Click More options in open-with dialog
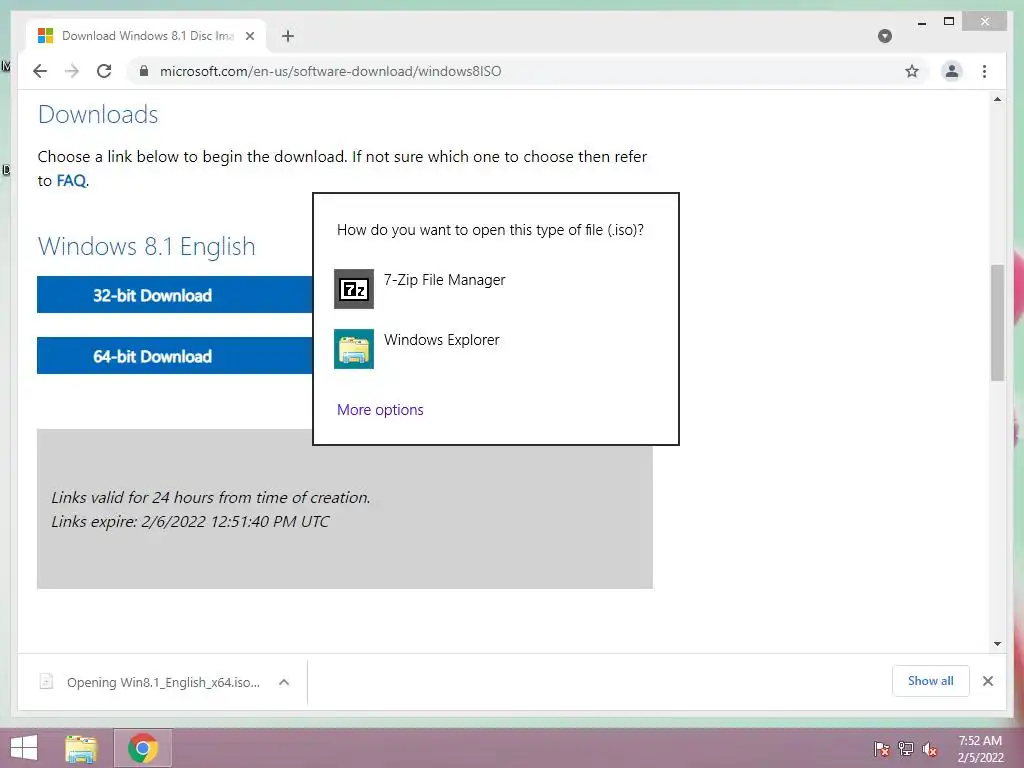 click(x=380, y=410)
